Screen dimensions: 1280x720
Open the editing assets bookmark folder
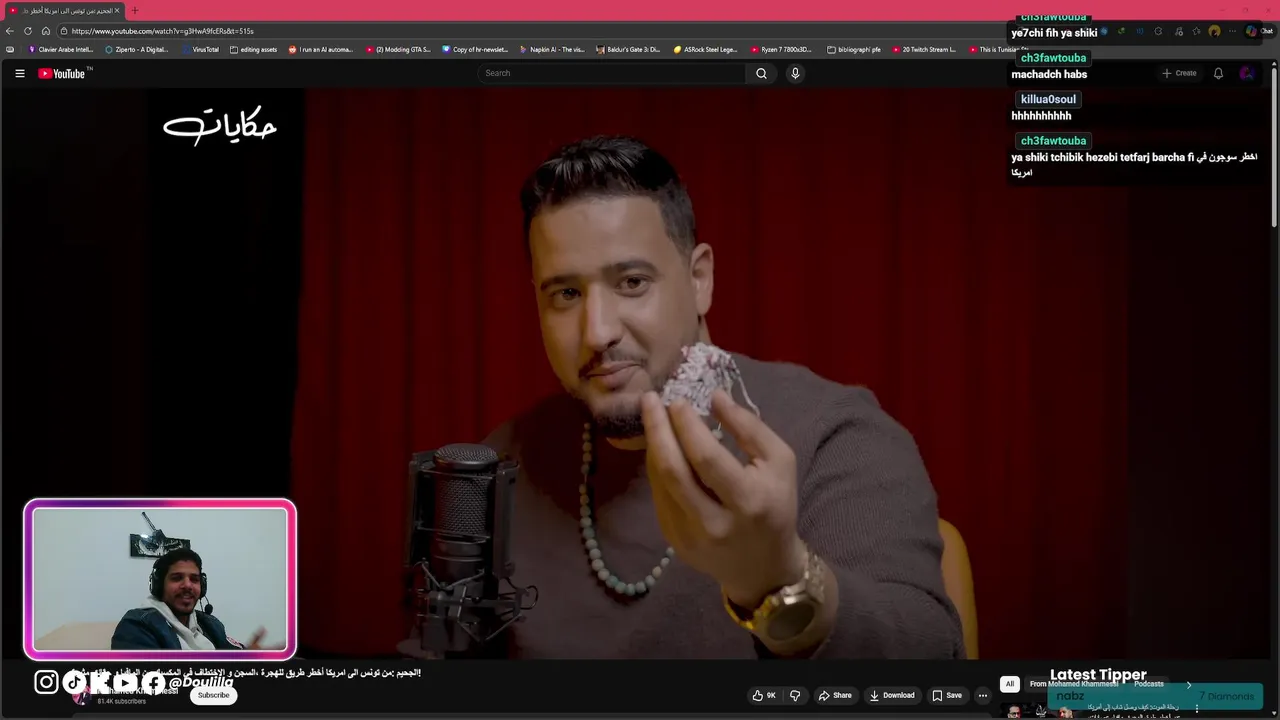point(253,49)
